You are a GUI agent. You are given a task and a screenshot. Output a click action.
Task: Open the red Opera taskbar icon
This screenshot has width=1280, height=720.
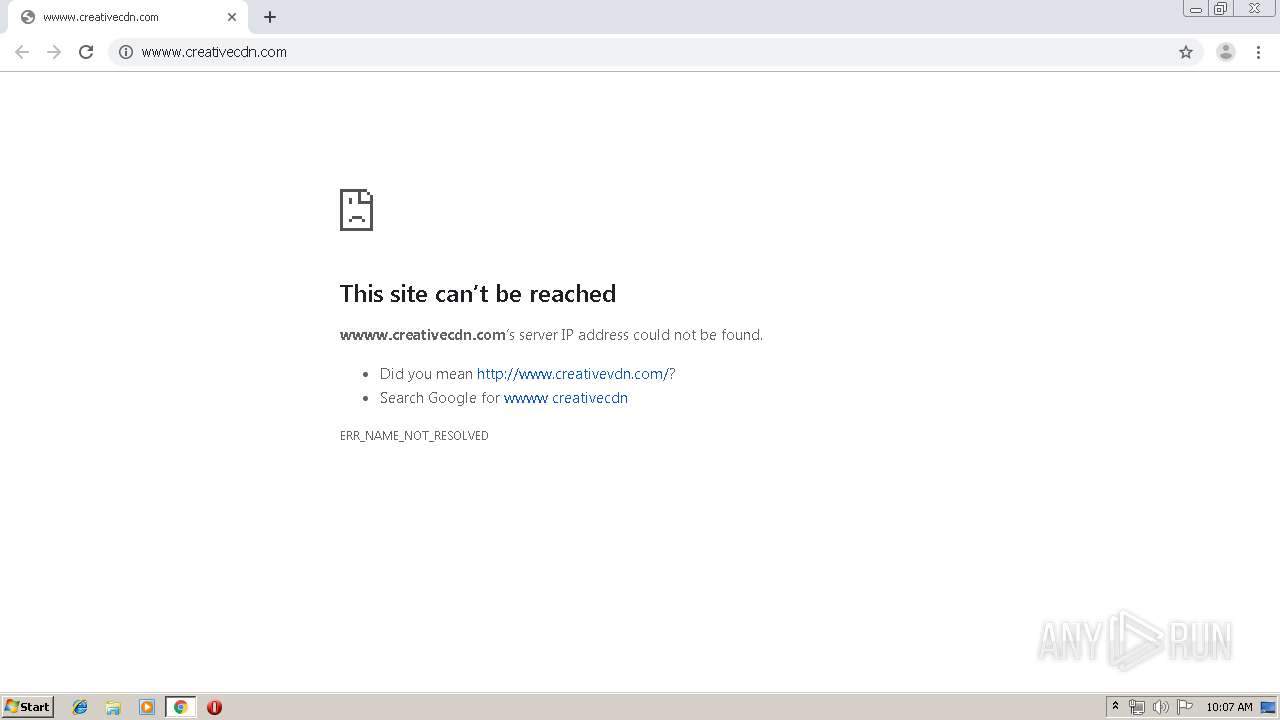click(x=214, y=707)
